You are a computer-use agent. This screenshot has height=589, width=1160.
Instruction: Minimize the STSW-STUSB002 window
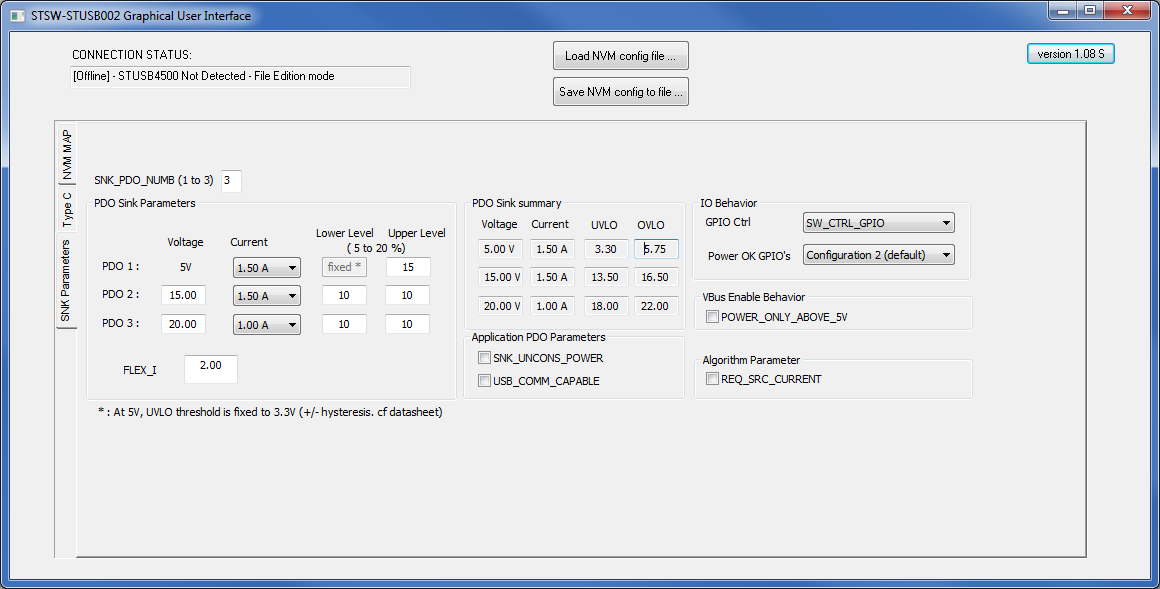[1063, 10]
